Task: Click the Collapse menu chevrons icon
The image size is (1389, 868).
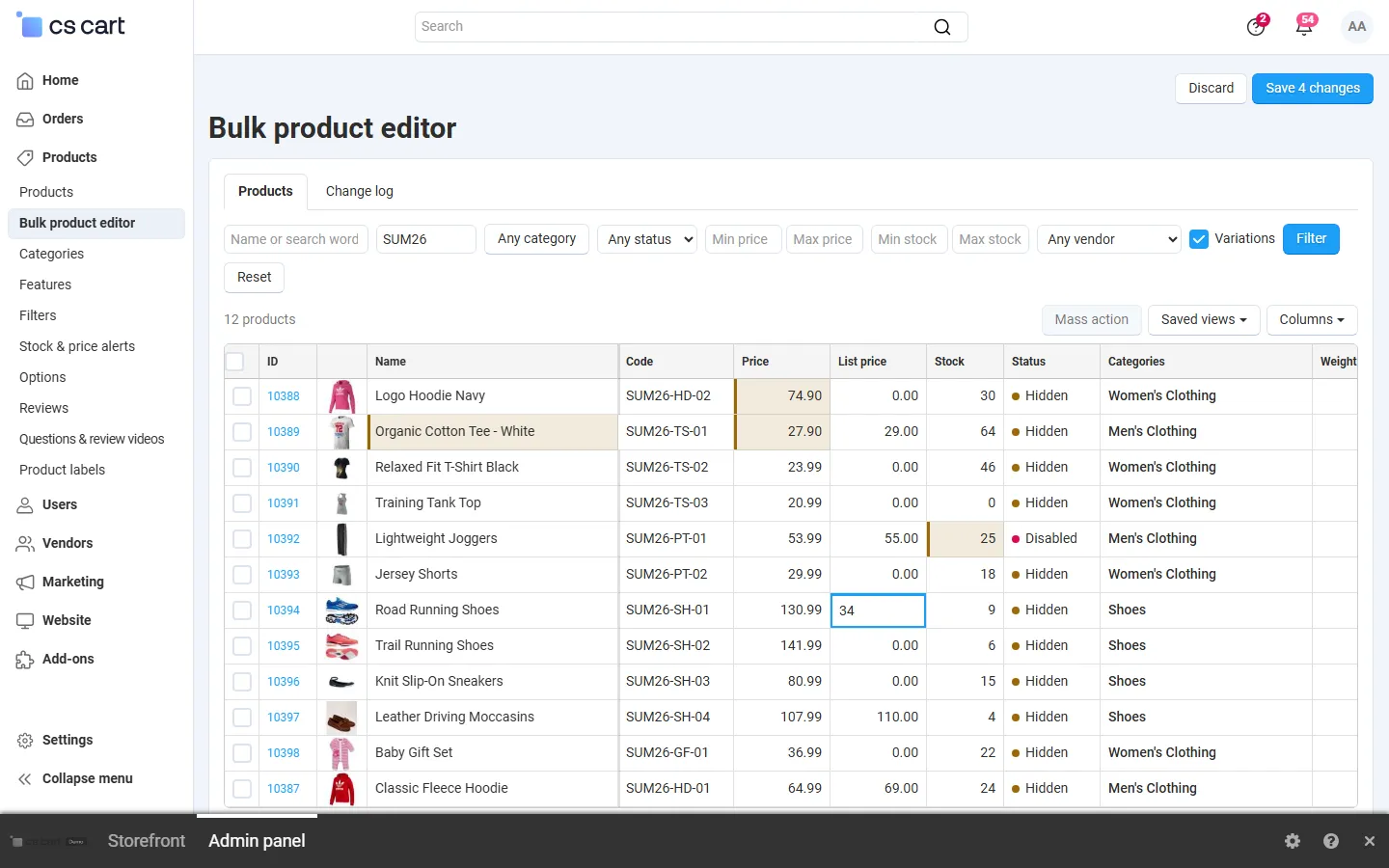Action: click(x=25, y=779)
